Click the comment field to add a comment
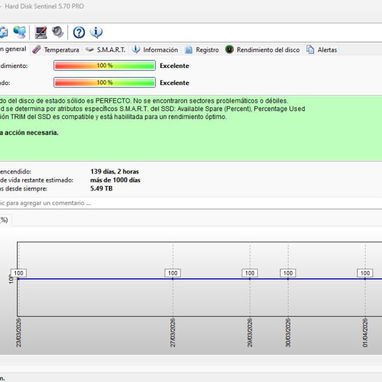Viewport: 382px width, 382px height. tap(191, 203)
